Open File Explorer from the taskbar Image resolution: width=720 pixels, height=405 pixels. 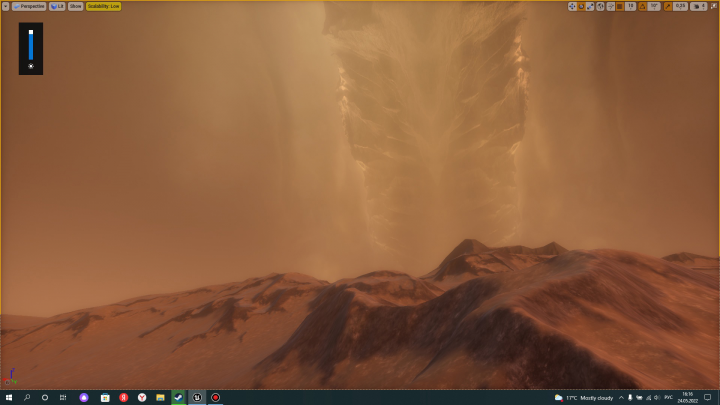[x=160, y=398]
